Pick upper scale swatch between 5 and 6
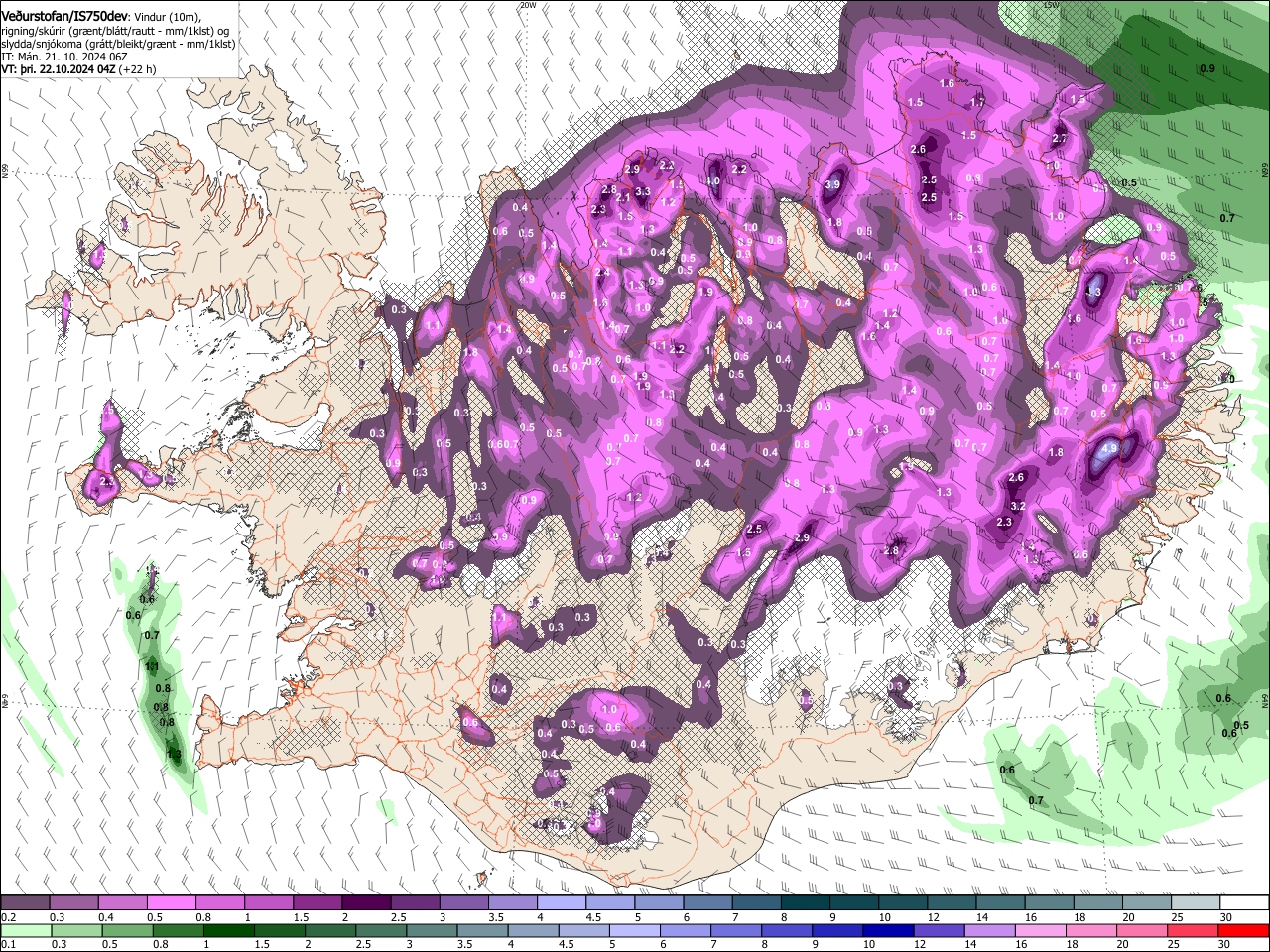 click(x=659, y=903)
